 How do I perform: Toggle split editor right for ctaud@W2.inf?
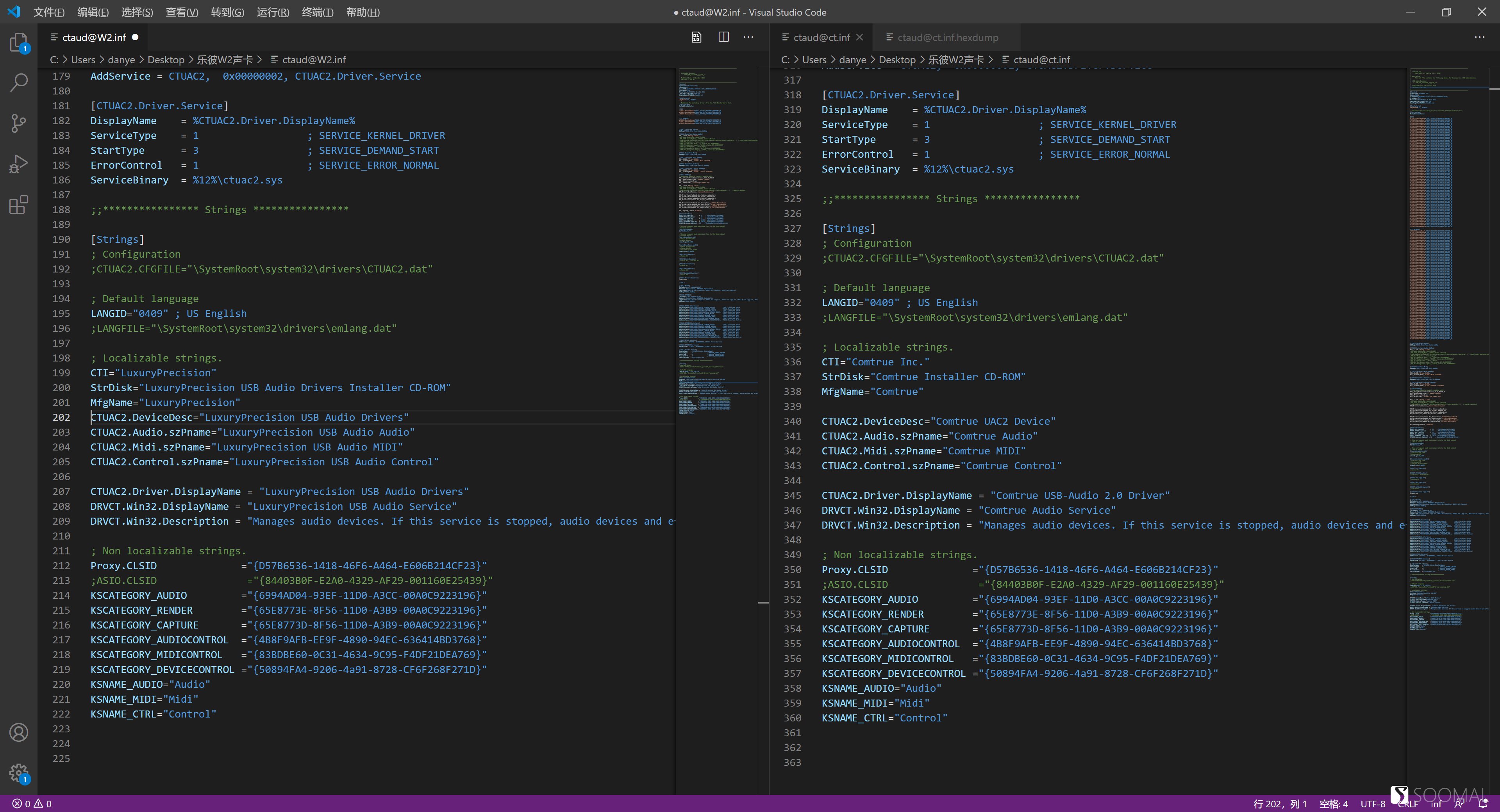(723, 37)
